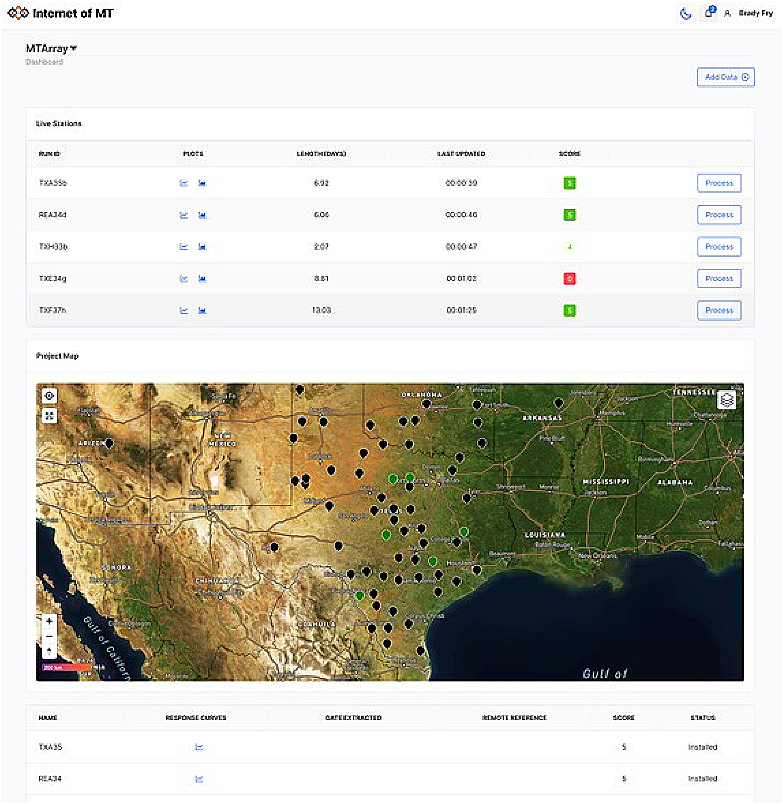Image resolution: width=783 pixels, height=804 pixels.
Task: Click the green score badge for TXF37h
Action: click(x=570, y=310)
